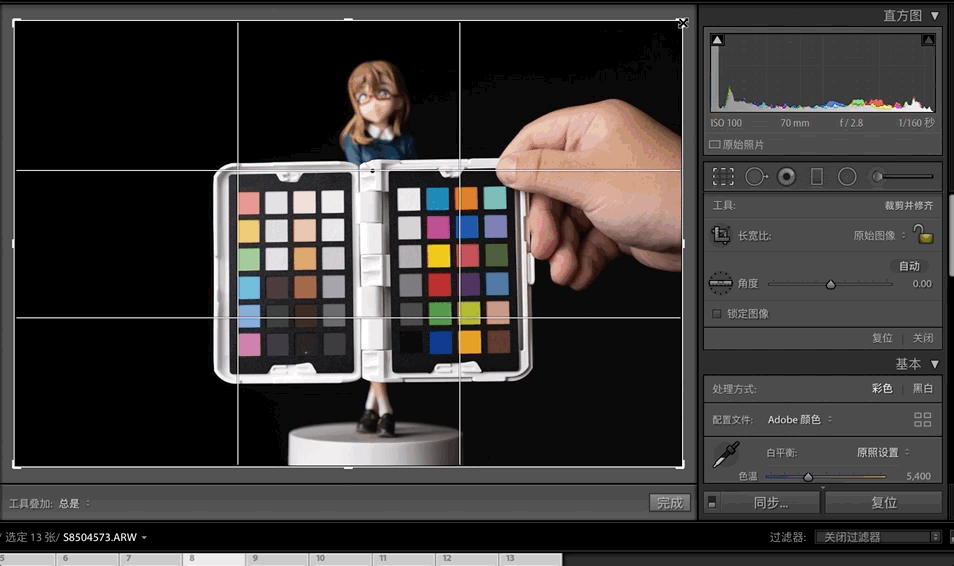954x566 pixels.
Task: Collapse the 基本 panel
Action: 935,364
